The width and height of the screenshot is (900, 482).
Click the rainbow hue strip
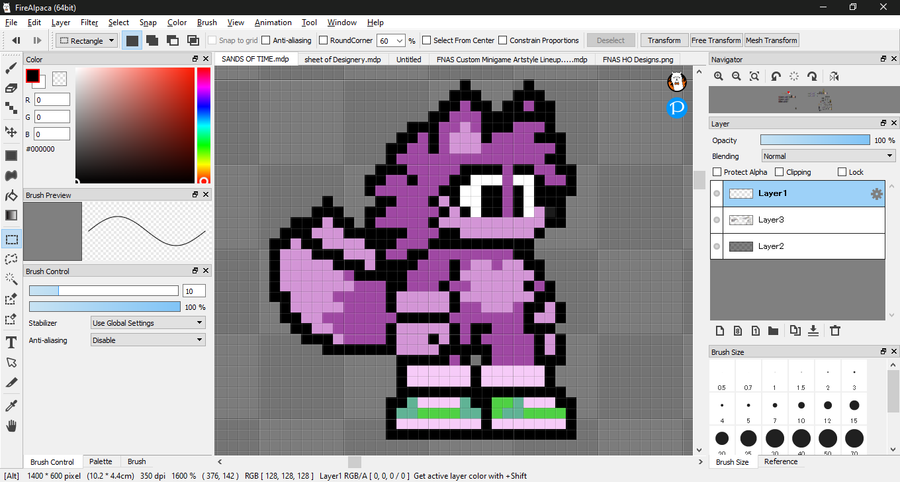coord(204,125)
